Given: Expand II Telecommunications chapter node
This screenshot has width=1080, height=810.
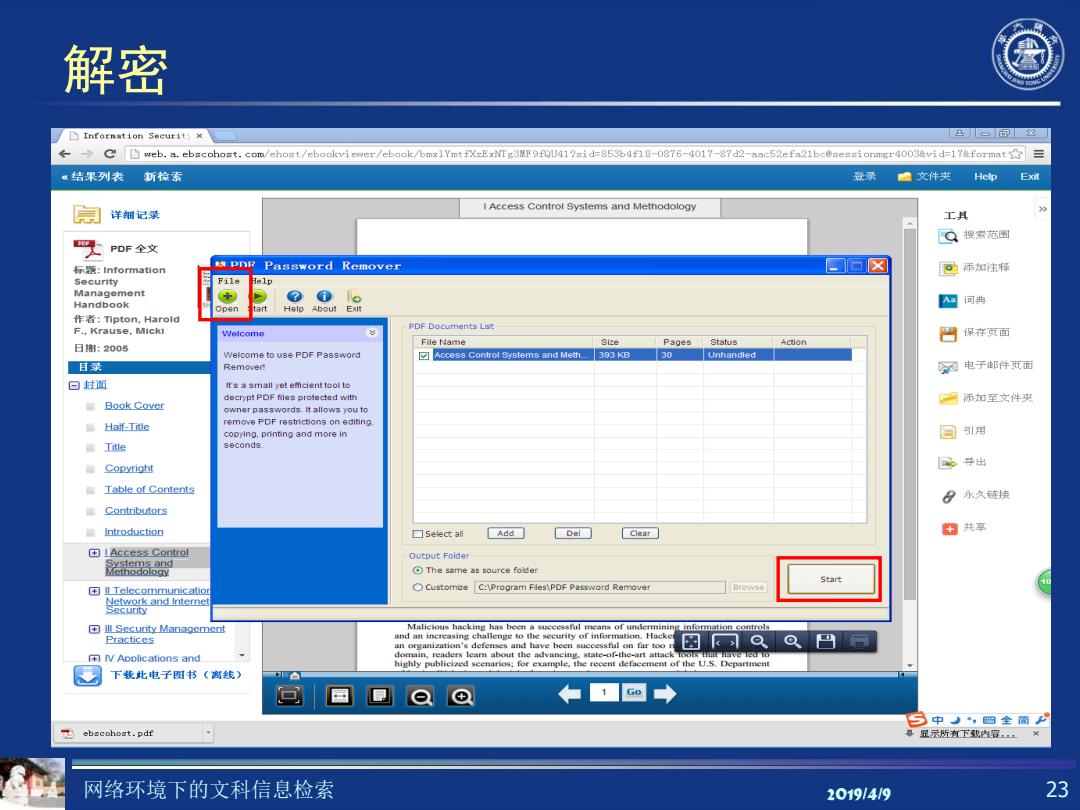Looking at the screenshot, I should pos(94,591).
